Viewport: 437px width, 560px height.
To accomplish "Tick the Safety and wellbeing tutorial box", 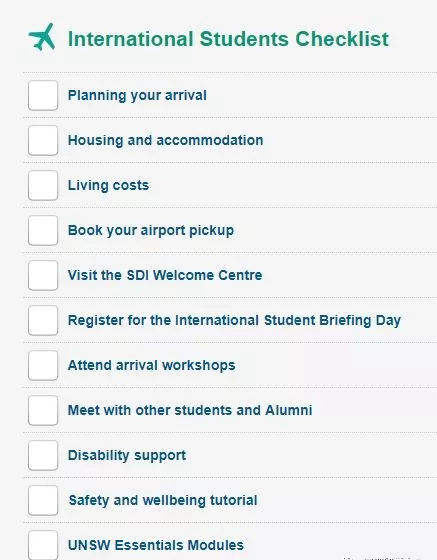I will (x=43, y=500).
